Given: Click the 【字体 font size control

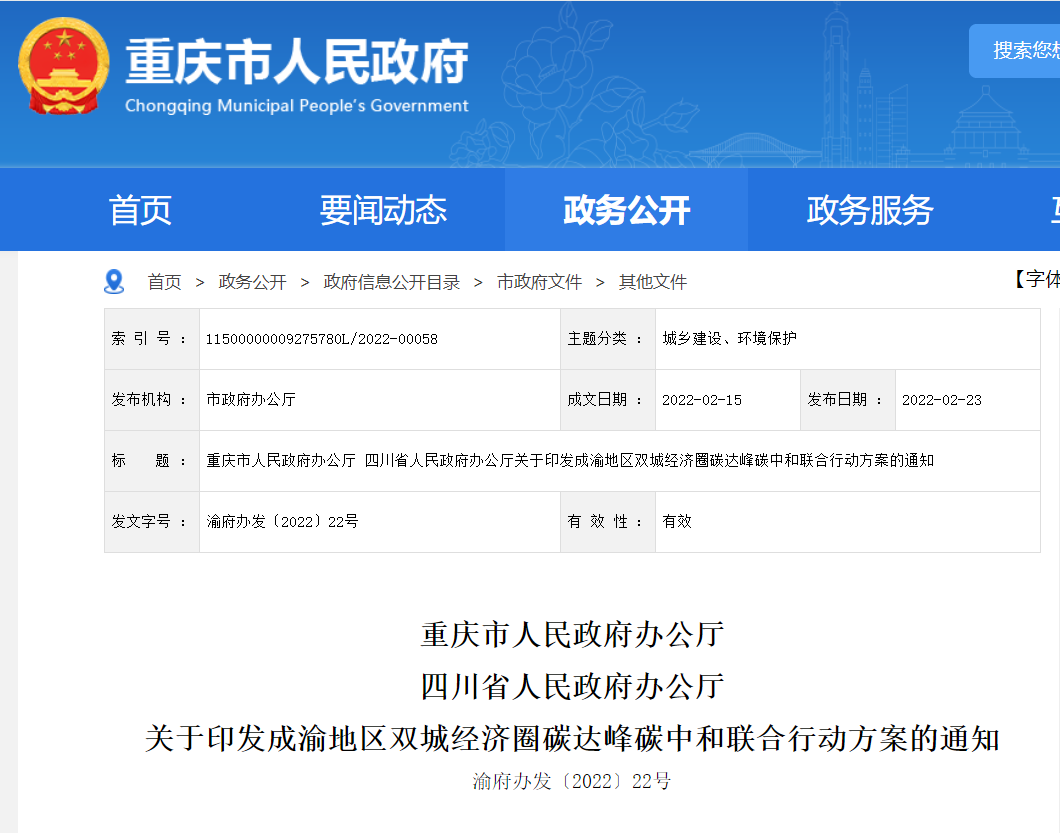Looking at the screenshot, I should point(1036,280).
